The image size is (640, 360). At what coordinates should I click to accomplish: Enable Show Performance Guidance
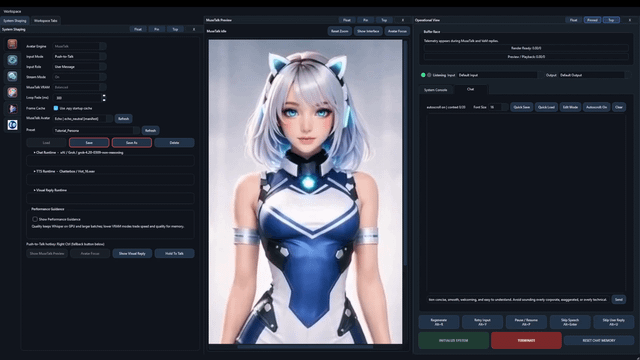[x=35, y=219]
